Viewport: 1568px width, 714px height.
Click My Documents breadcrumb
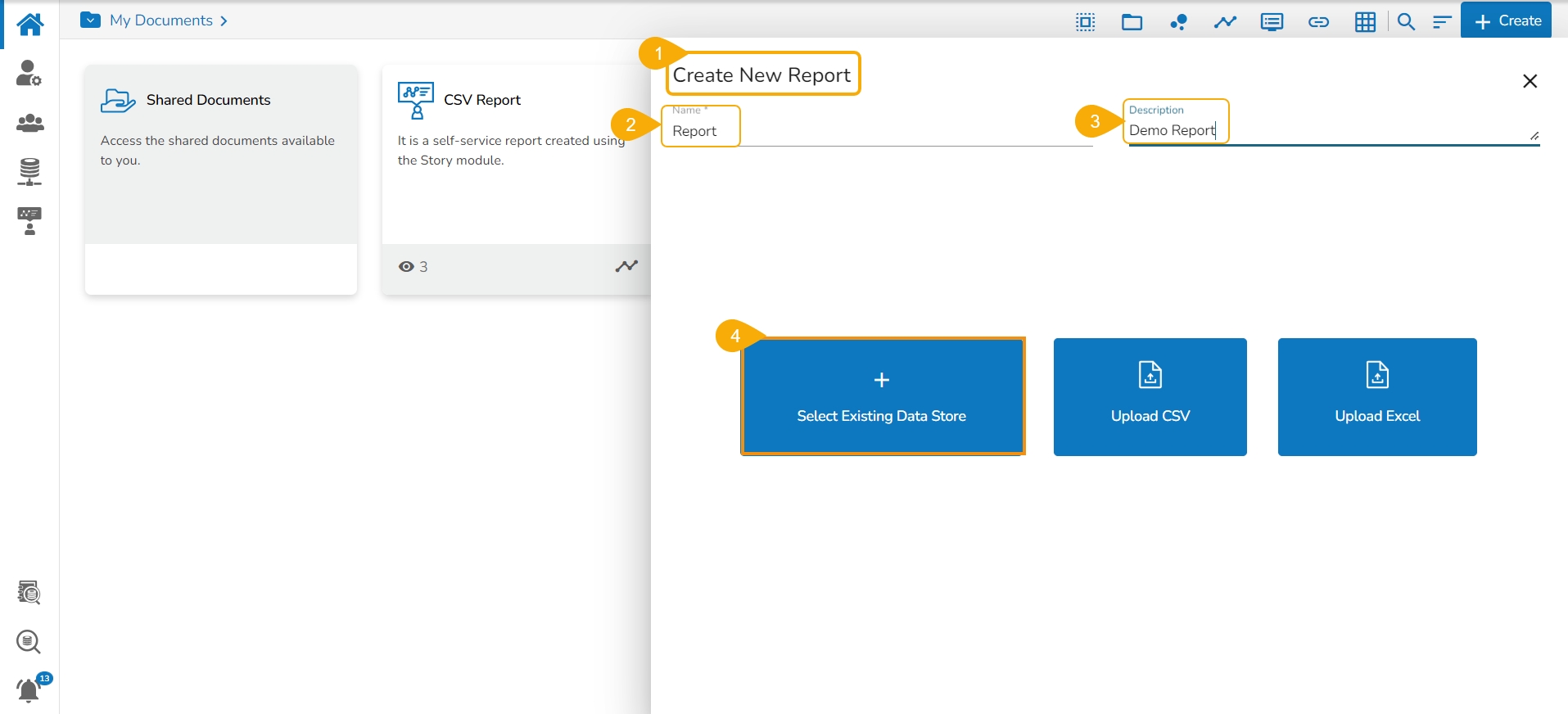(161, 20)
